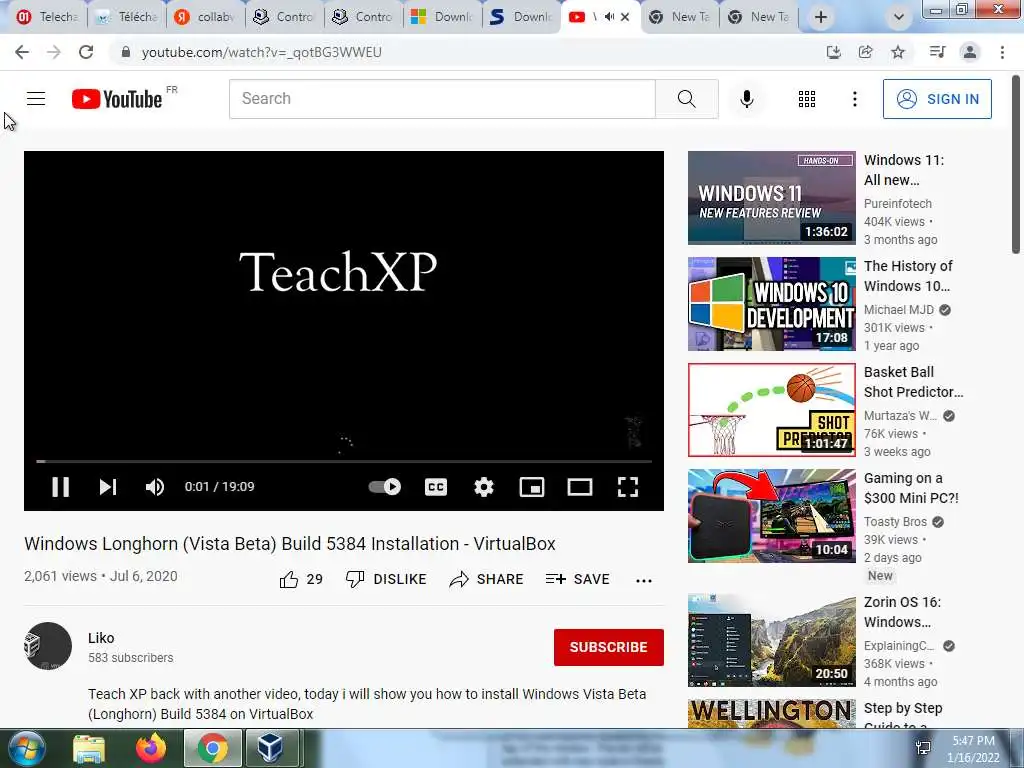
Task: Open the Liko channel name link
Action: click(x=101, y=638)
